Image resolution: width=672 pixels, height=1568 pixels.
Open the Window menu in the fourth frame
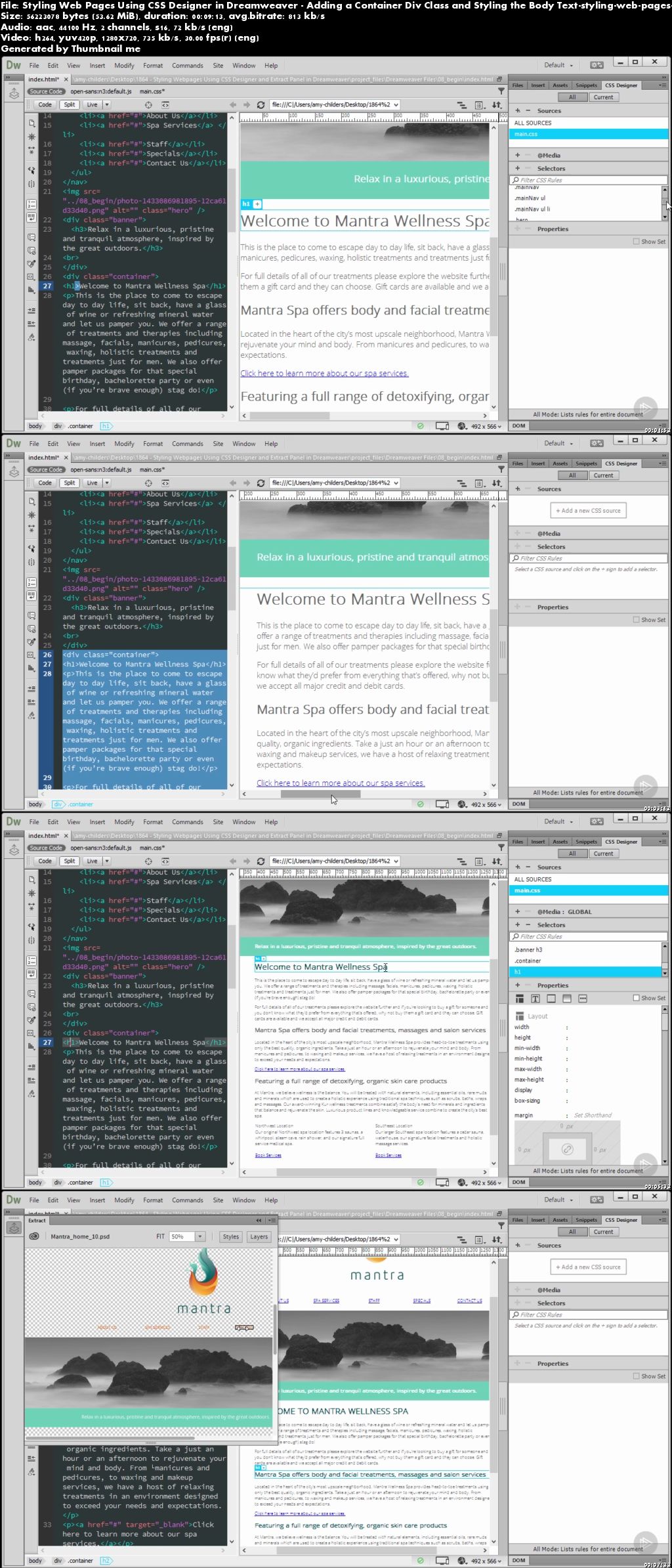point(243,1200)
